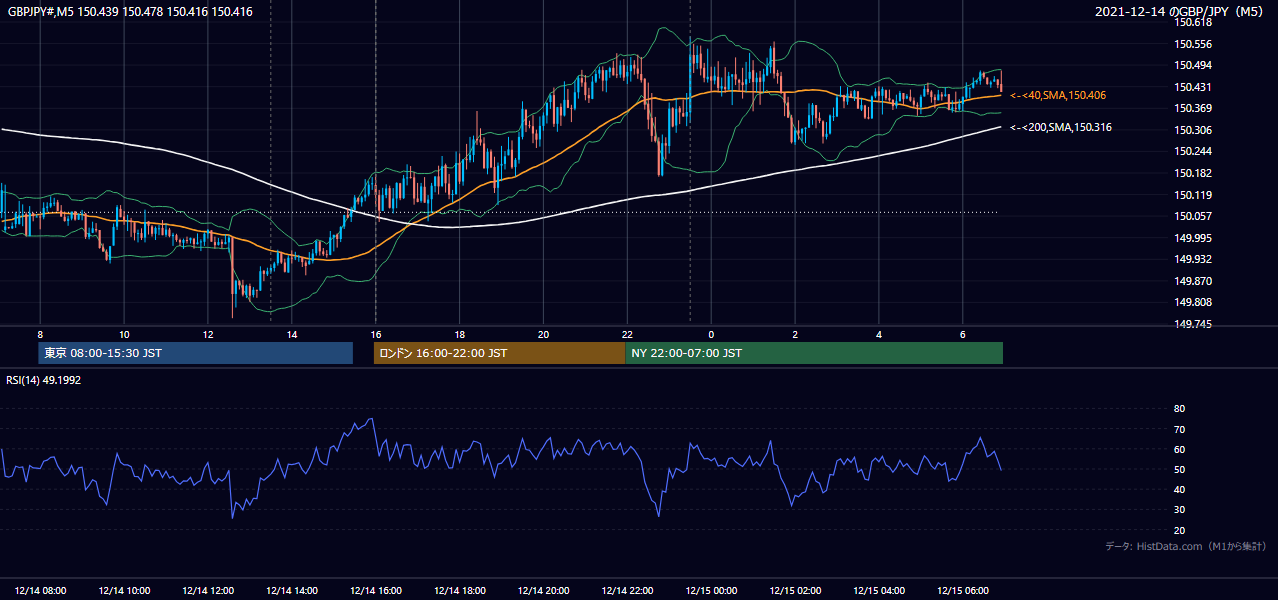Click the RSI(14) 49.1992 label
This screenshot has width=1278, height=600.
pyautogui.click(x=44, y=380)
